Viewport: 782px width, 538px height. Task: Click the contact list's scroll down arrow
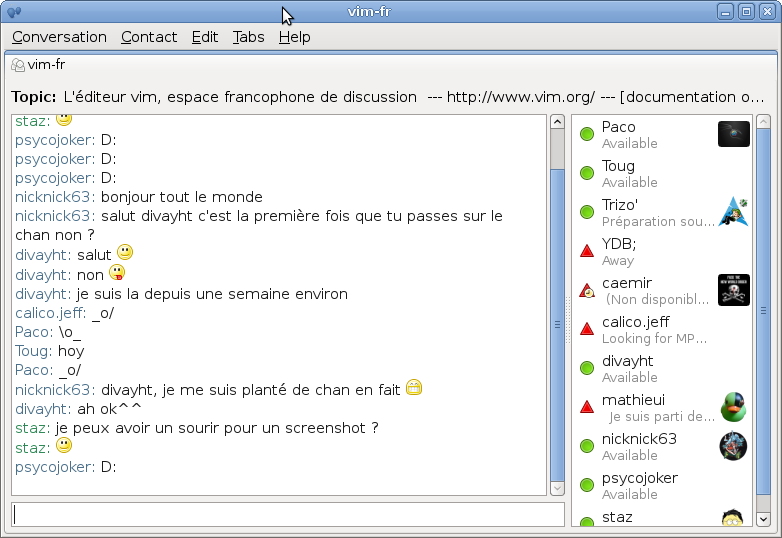(763, 520)
